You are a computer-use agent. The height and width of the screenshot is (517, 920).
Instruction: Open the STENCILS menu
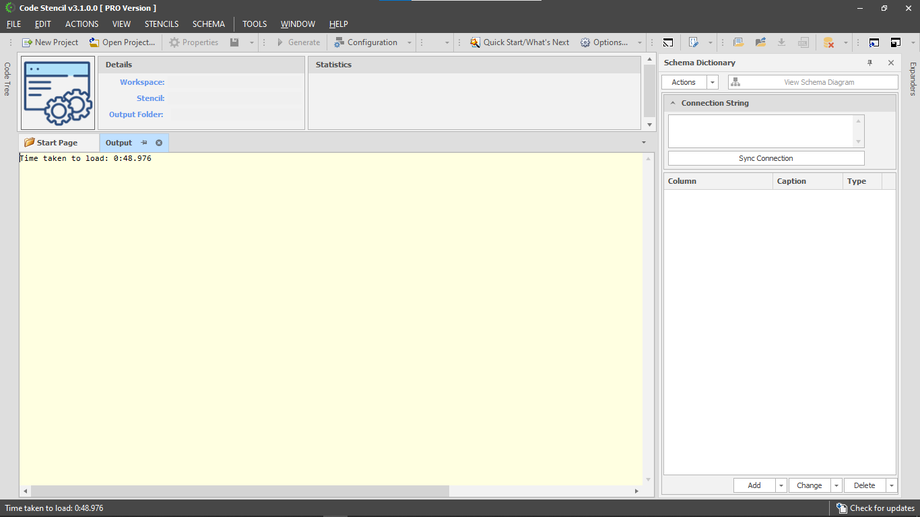point(161,24)
